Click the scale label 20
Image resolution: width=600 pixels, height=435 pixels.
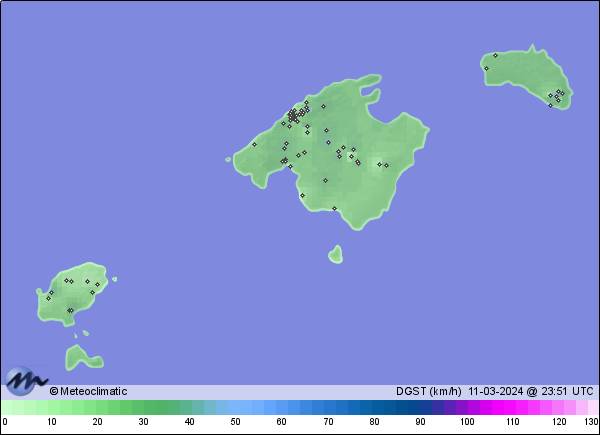[x=97, y=422]
